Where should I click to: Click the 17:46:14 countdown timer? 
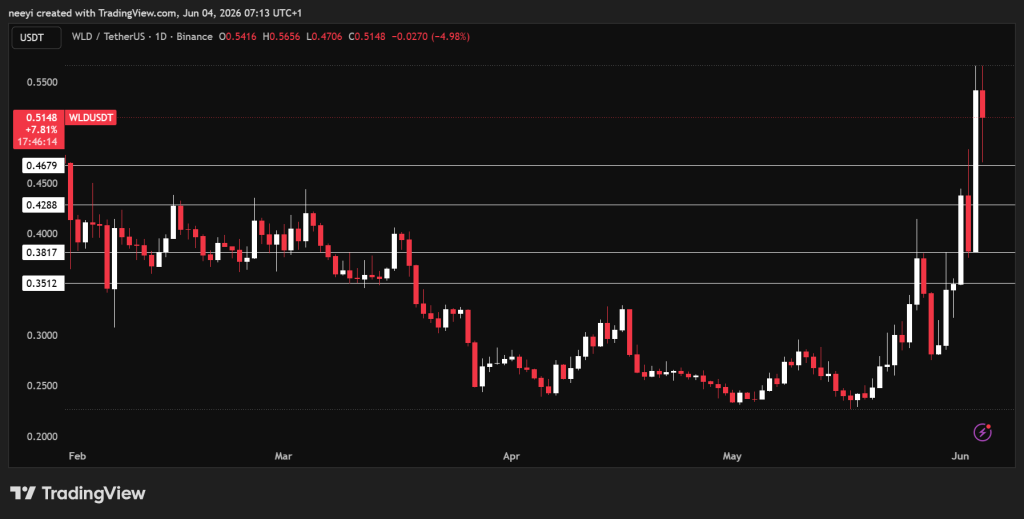point(37,141)
